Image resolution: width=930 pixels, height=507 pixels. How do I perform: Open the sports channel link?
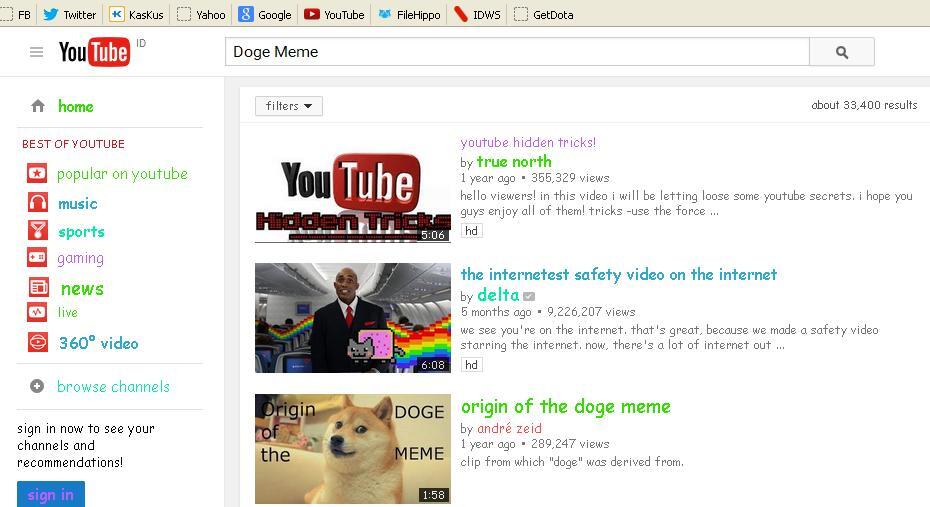tap(81, 232)
